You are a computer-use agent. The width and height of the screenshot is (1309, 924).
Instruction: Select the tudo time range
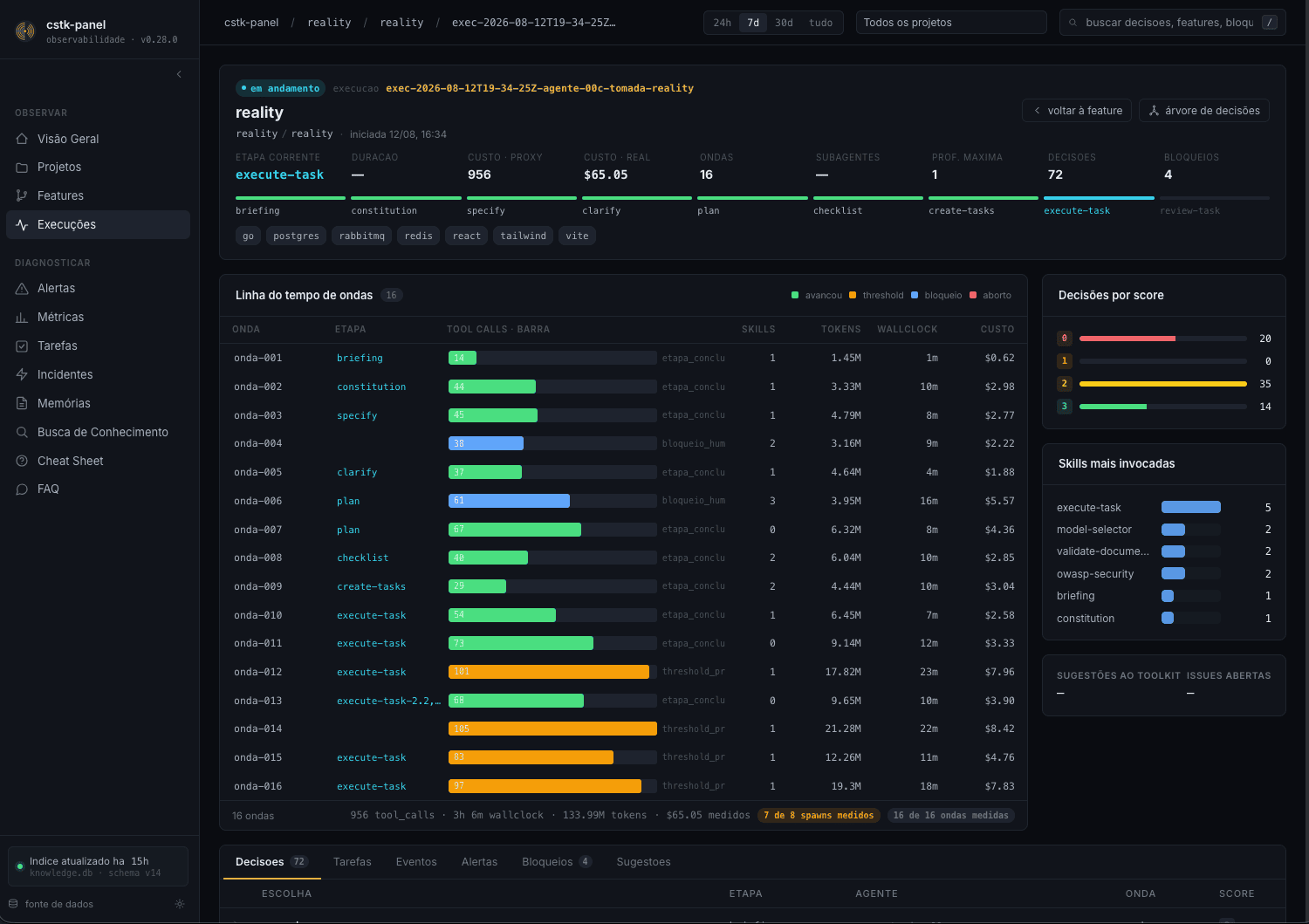click(x=821, y=23)
